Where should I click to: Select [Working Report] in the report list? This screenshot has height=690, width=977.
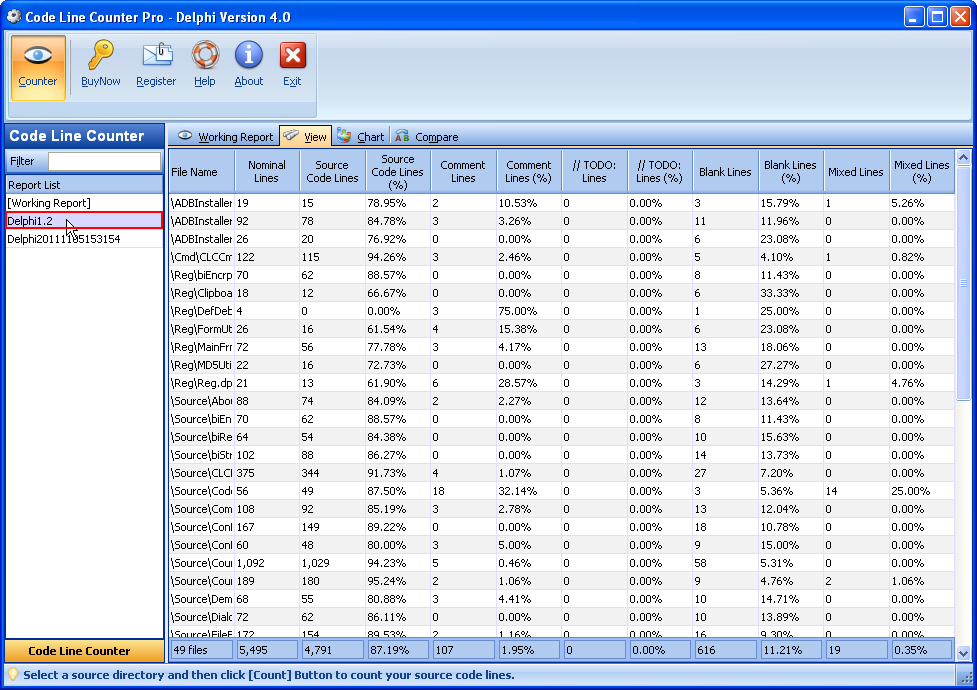[x=49, y=203]
